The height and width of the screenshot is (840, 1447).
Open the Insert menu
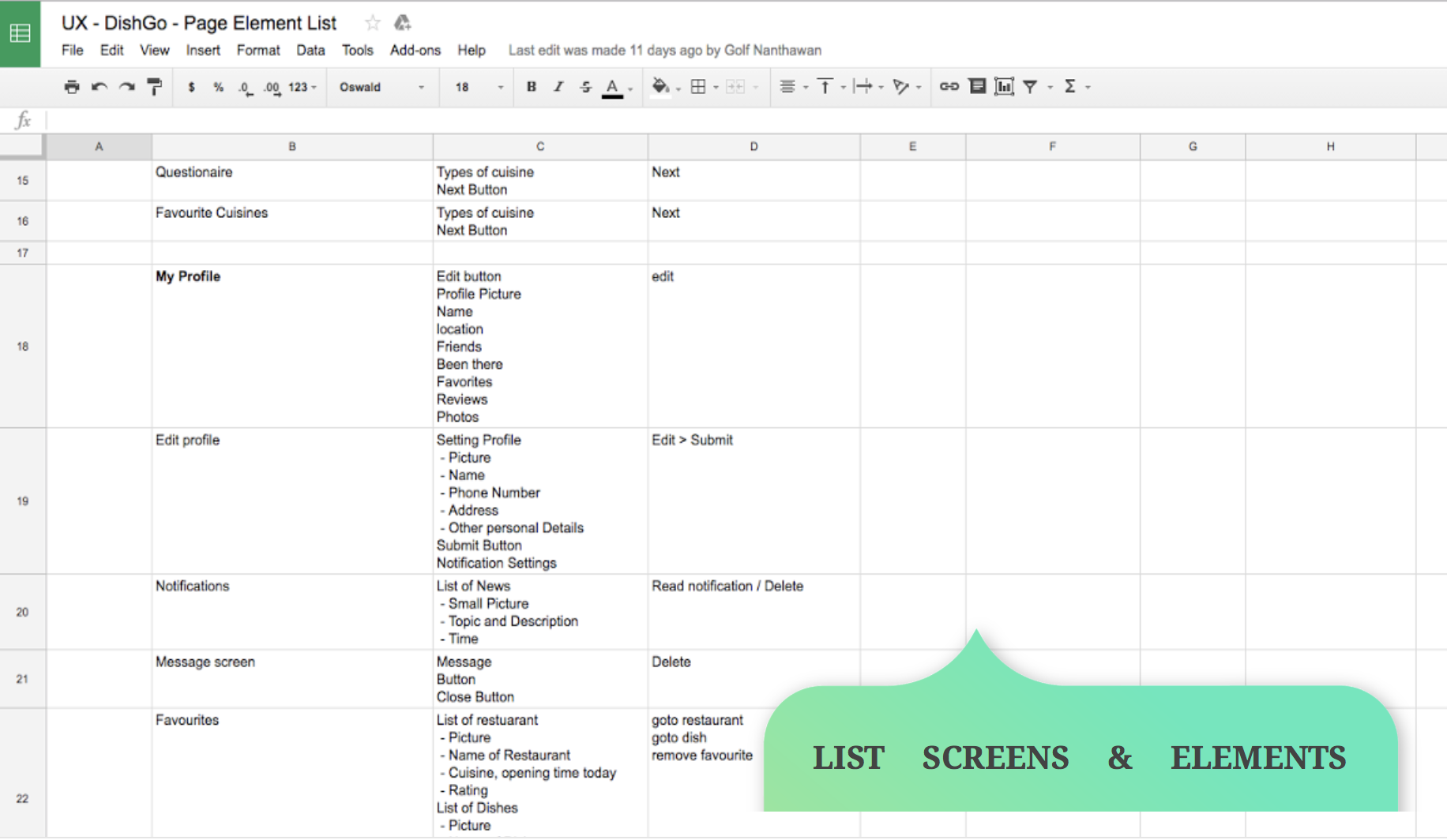[203, 51]
